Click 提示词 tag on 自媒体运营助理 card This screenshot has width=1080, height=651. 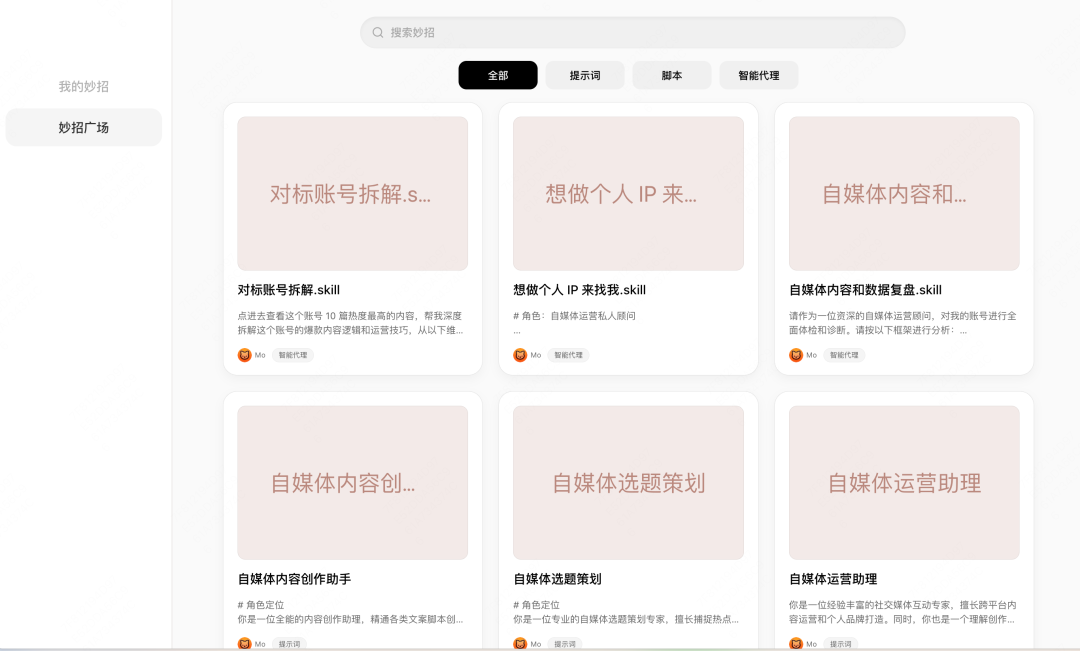[840, 643]
